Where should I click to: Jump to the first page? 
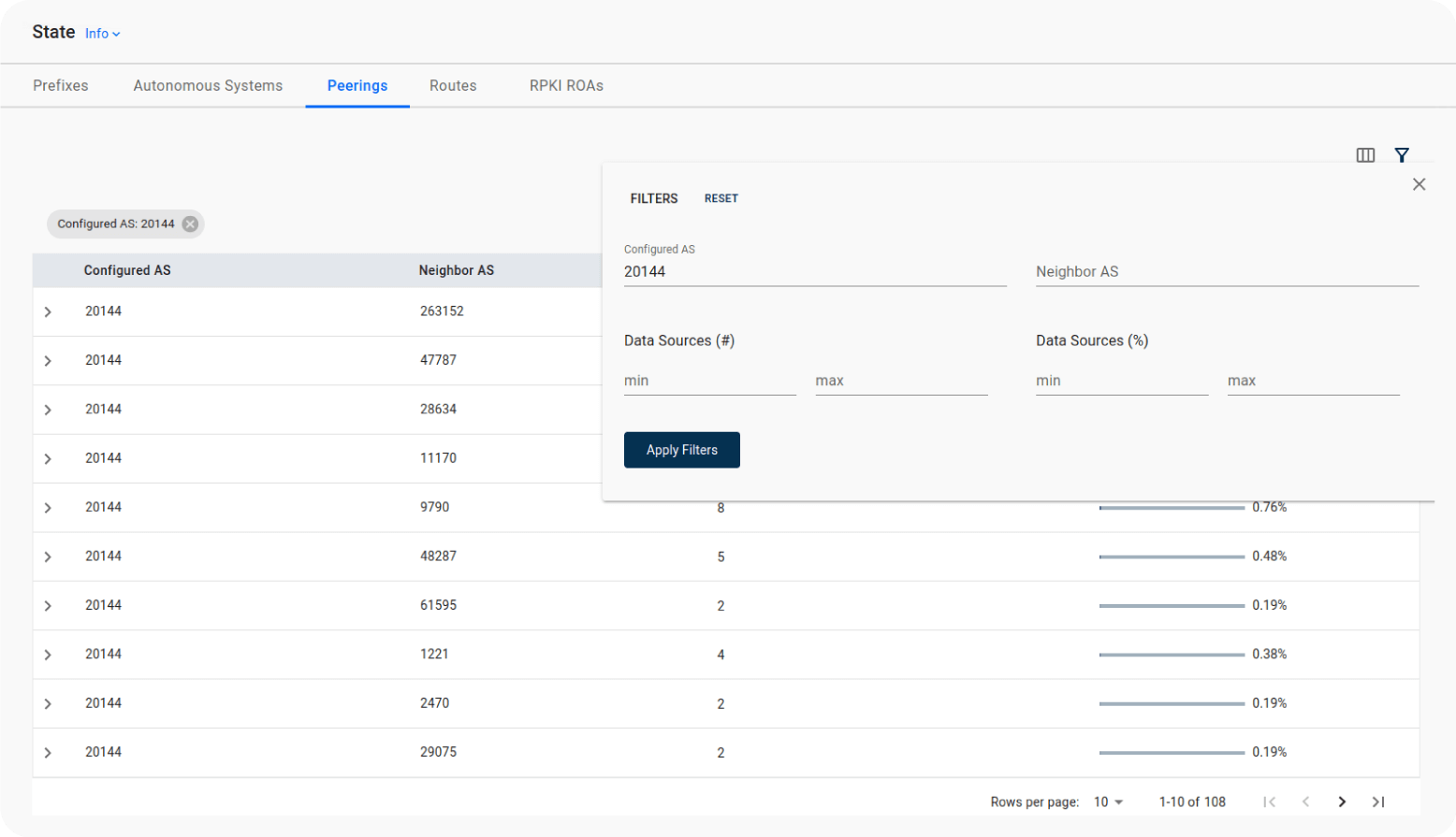coord(1269,801)
